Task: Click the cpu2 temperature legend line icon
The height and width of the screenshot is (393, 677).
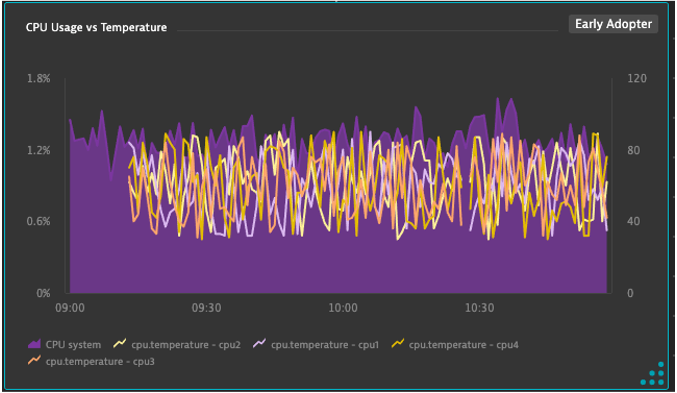Action: 120,344
